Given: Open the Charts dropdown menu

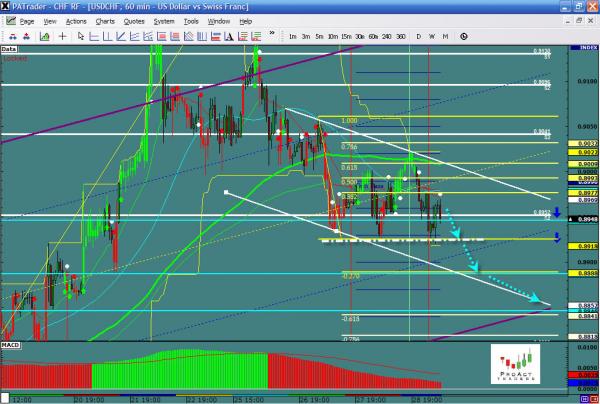Looking at the screenshot, I should click(x=105, y=21).
